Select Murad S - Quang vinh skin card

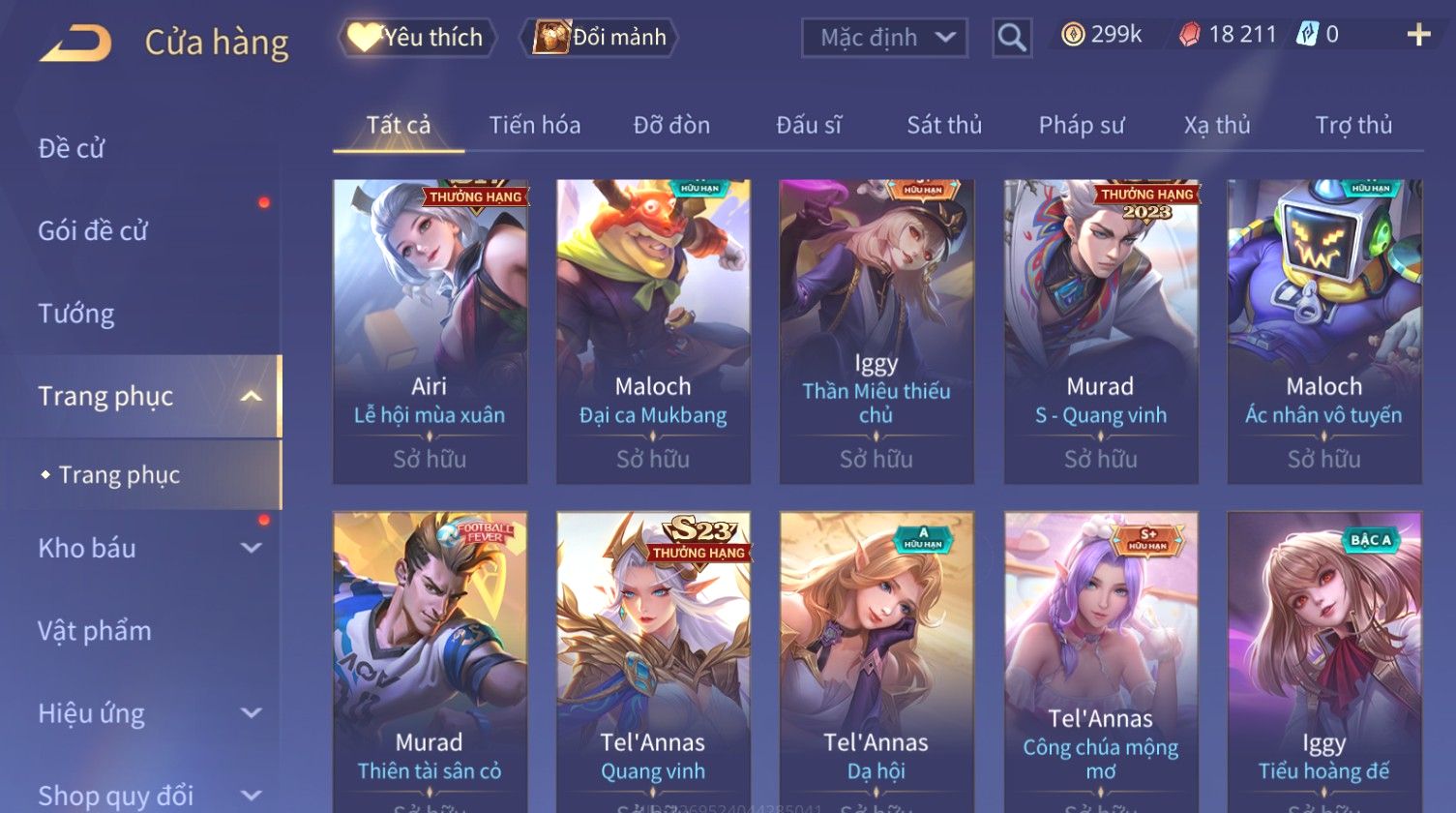(1101, 331)
